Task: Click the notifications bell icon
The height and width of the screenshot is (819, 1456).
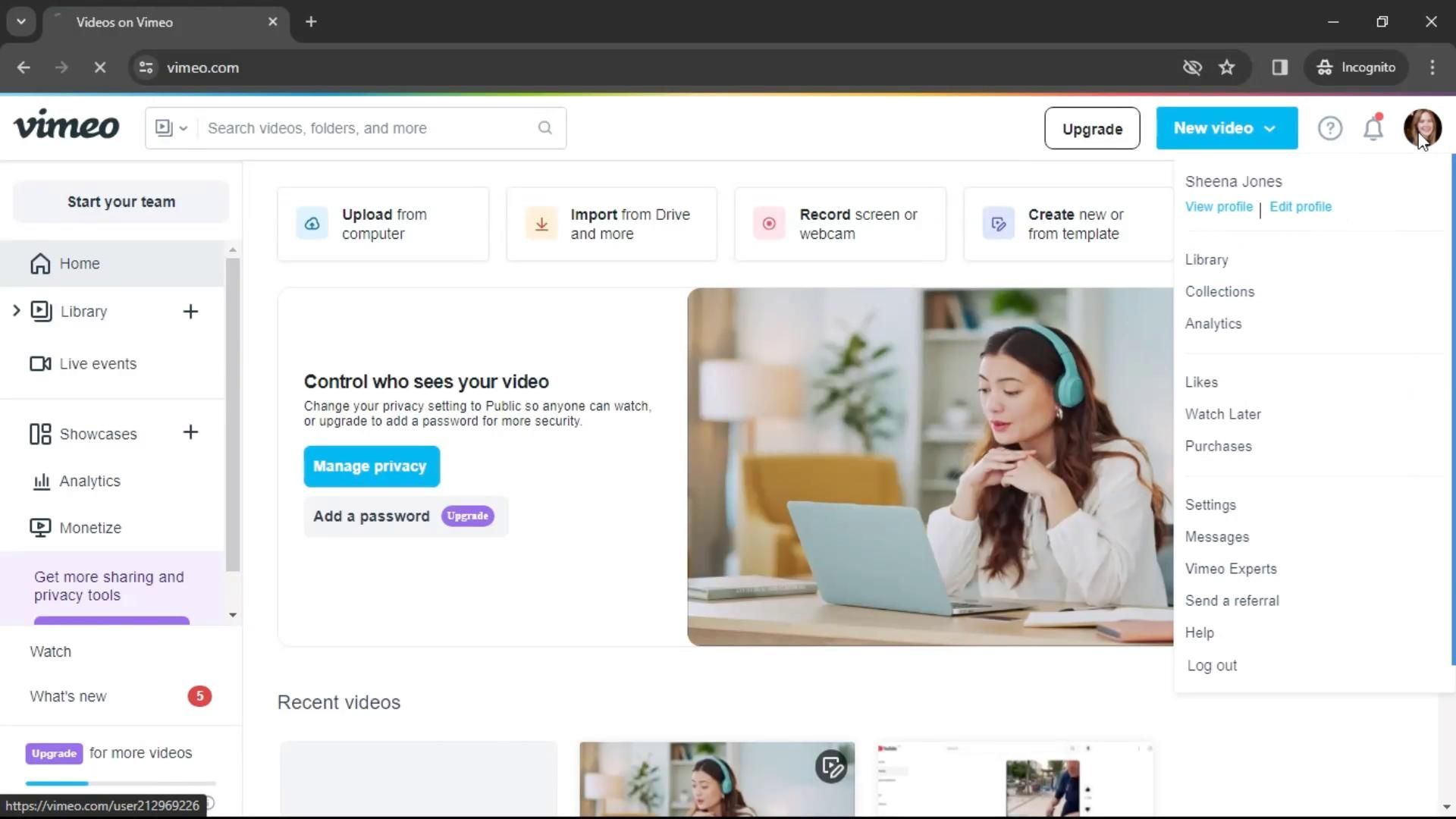Action: tap(1373, 128)
